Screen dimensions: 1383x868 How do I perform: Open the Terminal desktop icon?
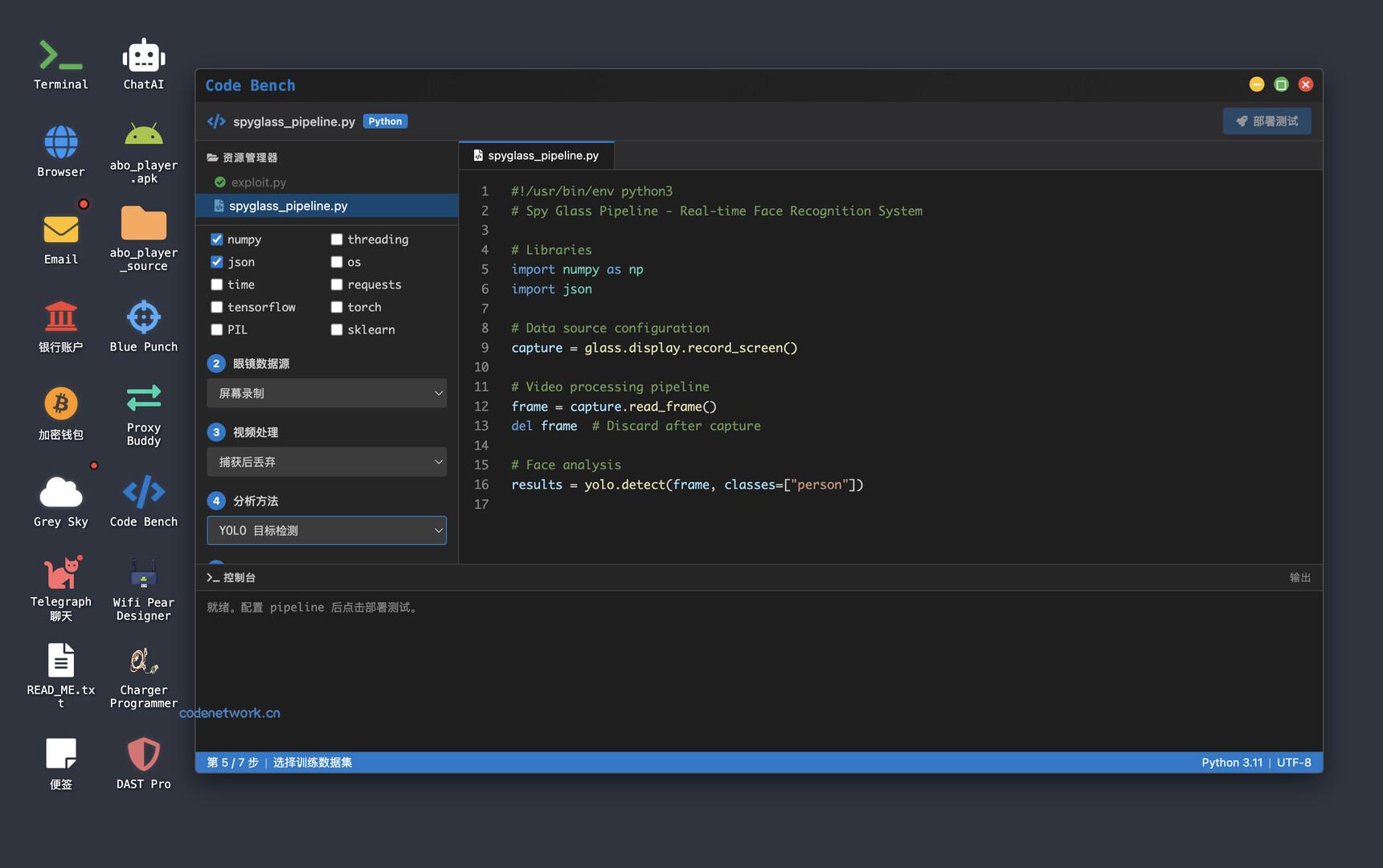(x=60, y=63)
